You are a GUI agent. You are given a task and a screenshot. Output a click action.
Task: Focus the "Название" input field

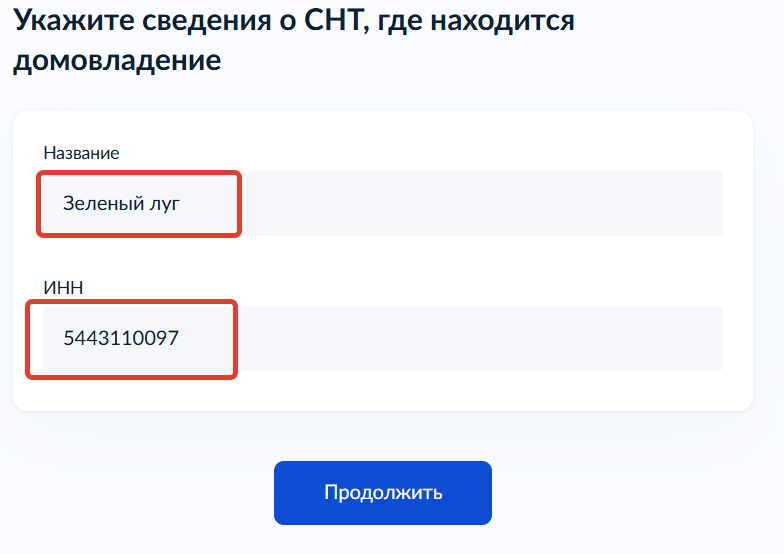click(x=382, y=204)
